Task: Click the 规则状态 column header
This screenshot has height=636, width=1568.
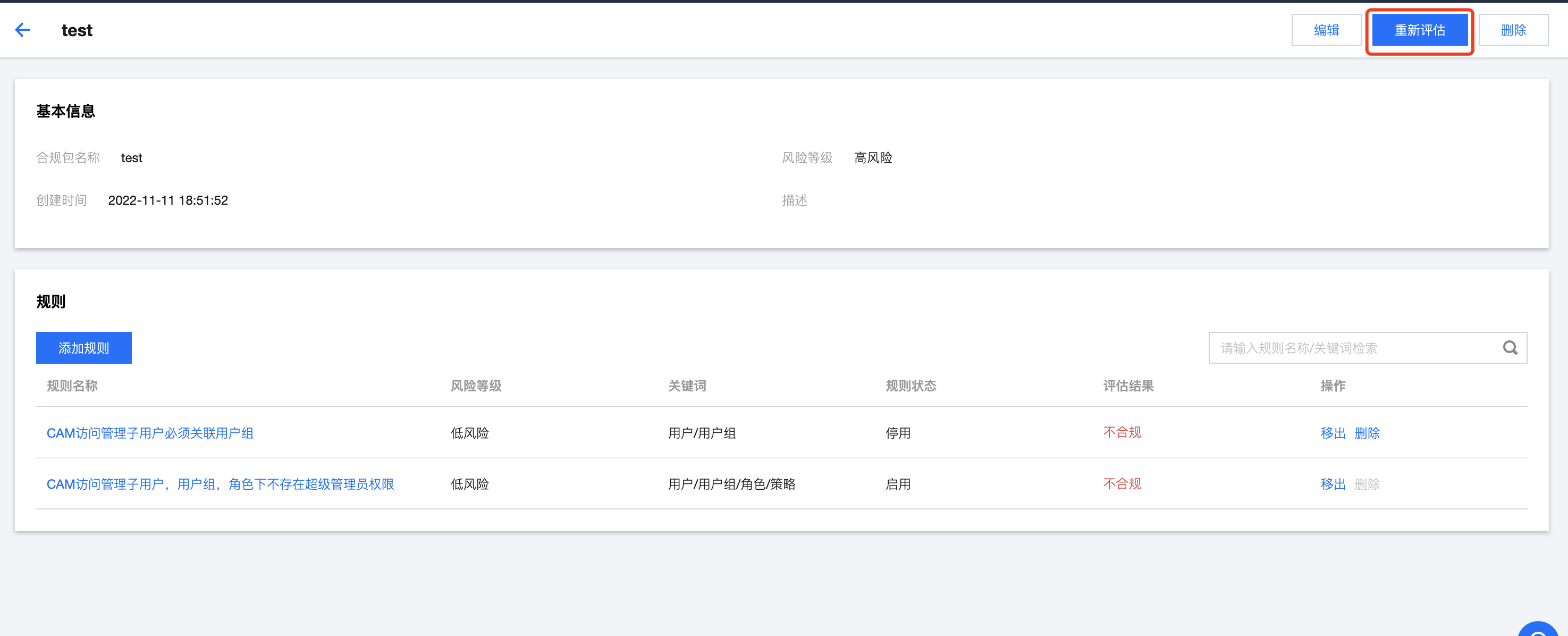Action: (x=910, y=386)
